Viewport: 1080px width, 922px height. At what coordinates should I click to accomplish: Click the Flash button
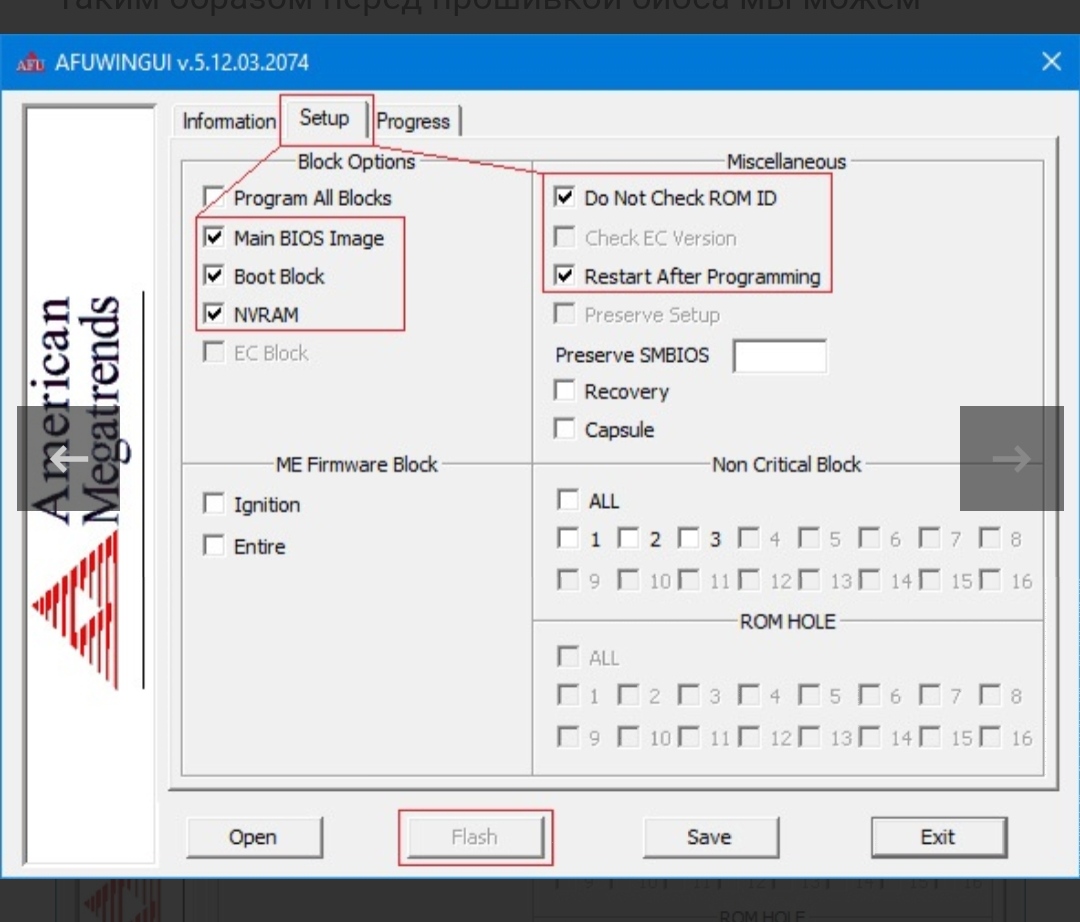pos(475,837)
